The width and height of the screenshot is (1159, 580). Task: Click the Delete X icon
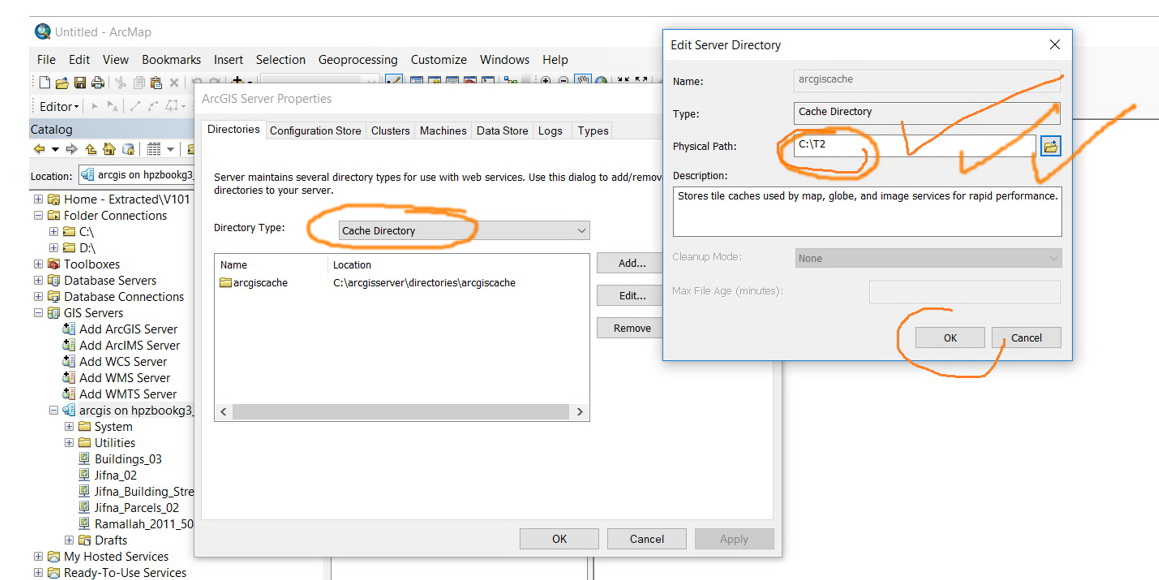click(174, 83)
